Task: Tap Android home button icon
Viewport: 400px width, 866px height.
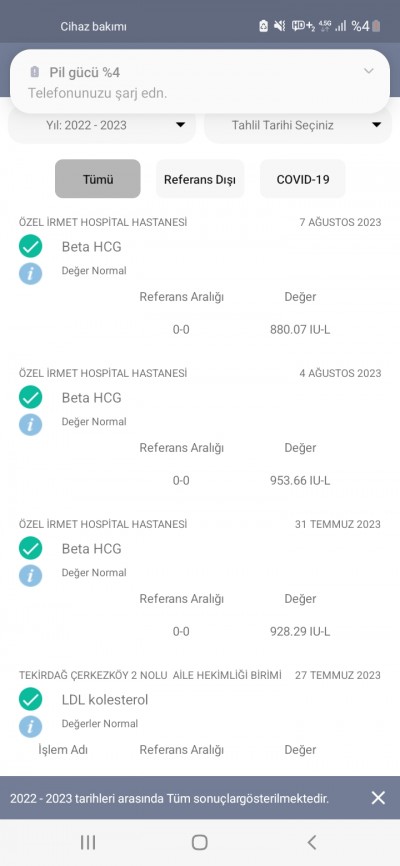Action: (x=199, y=842)
